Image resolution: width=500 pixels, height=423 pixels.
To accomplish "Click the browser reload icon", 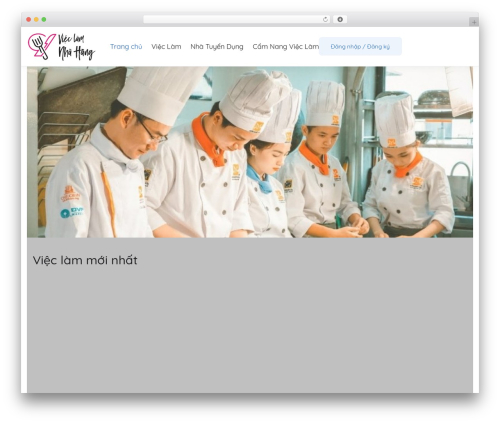I will (x=325, y=20).
